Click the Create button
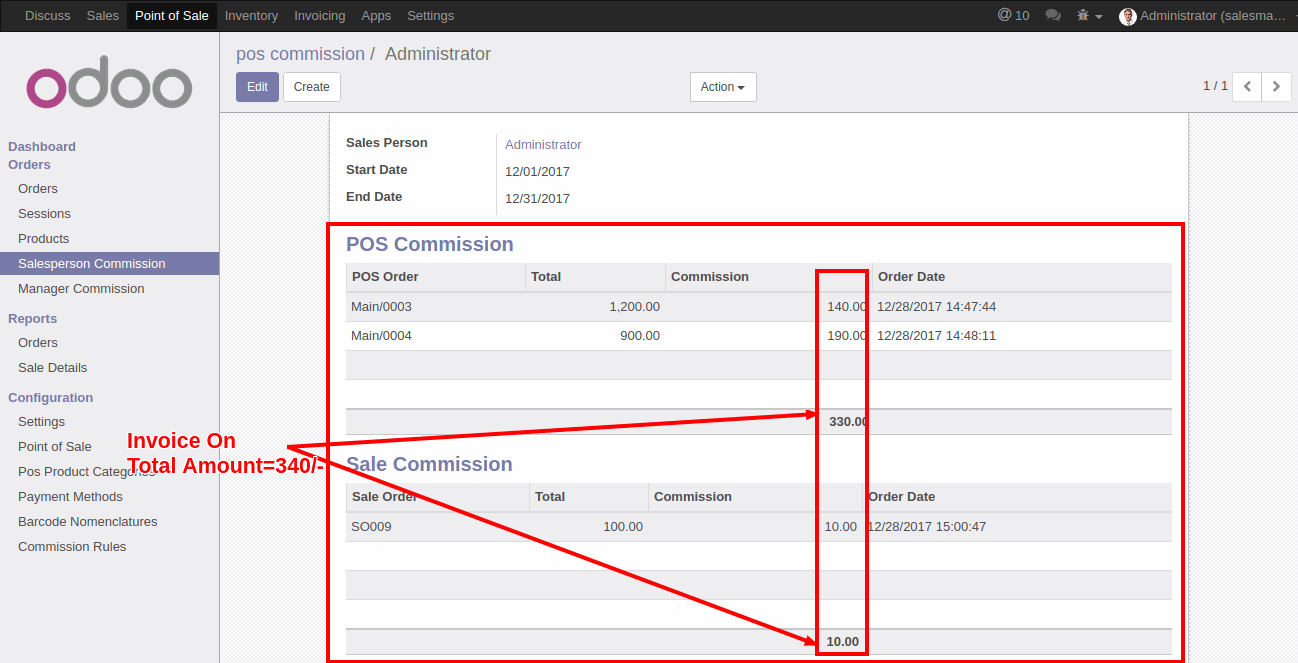 [312, 87]
